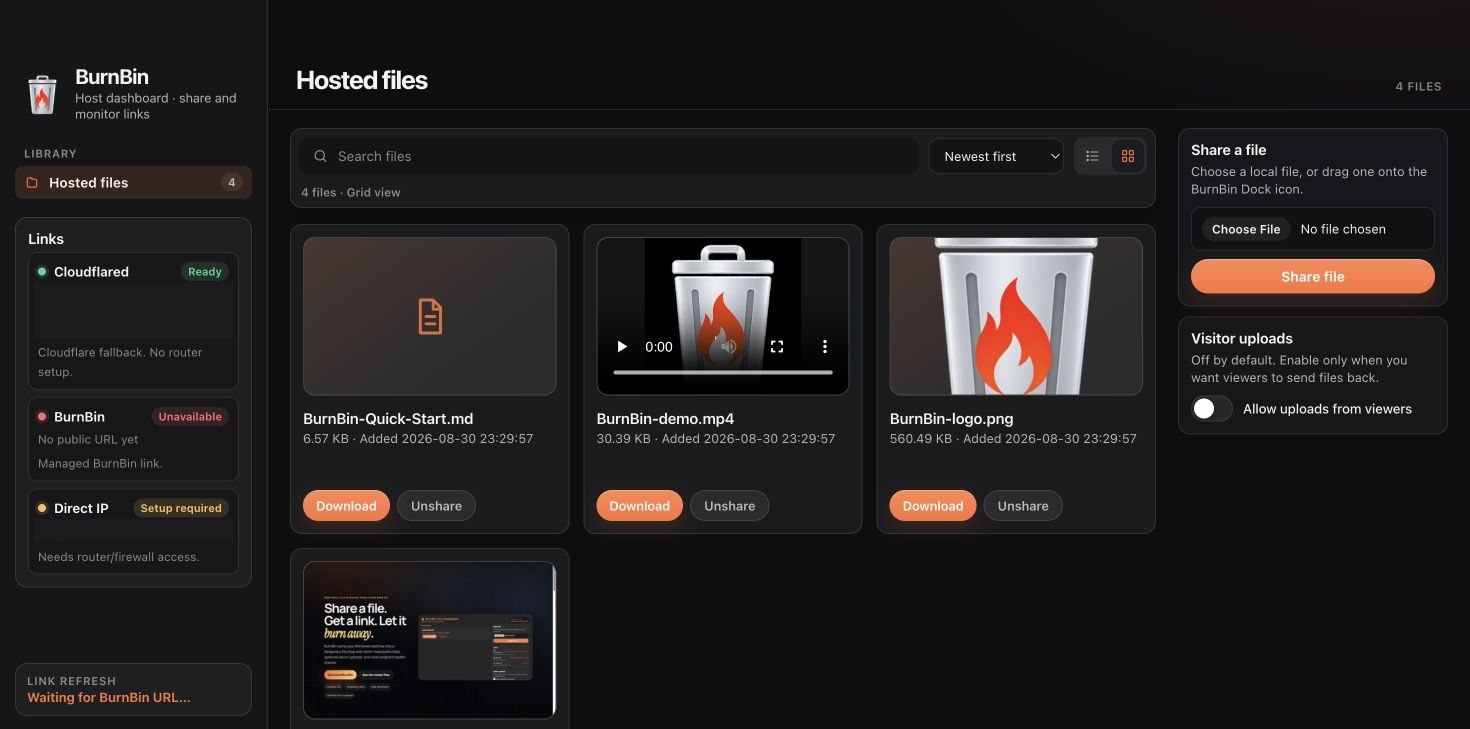This screenshot has width=1470, height=729.
Task: Click the green Cloudflared status dot
Action: [x=42, y=272]
